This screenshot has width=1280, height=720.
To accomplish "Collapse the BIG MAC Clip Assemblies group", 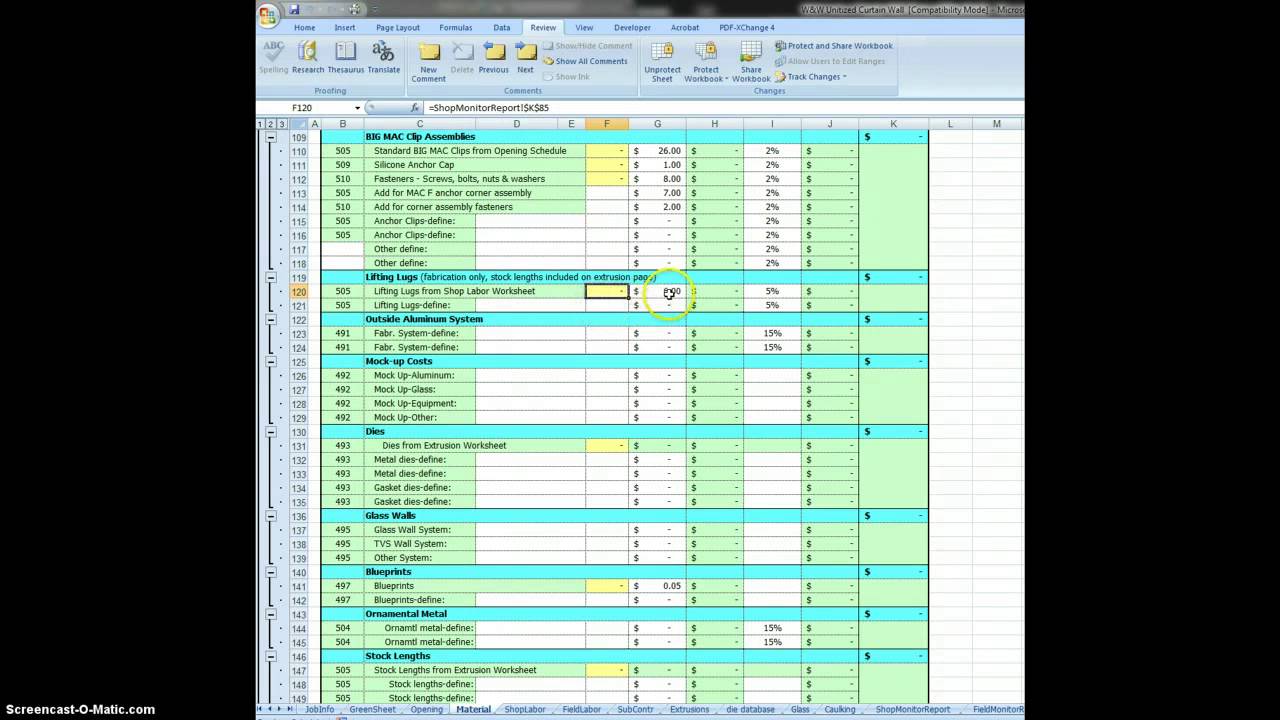I will point(271,137).
